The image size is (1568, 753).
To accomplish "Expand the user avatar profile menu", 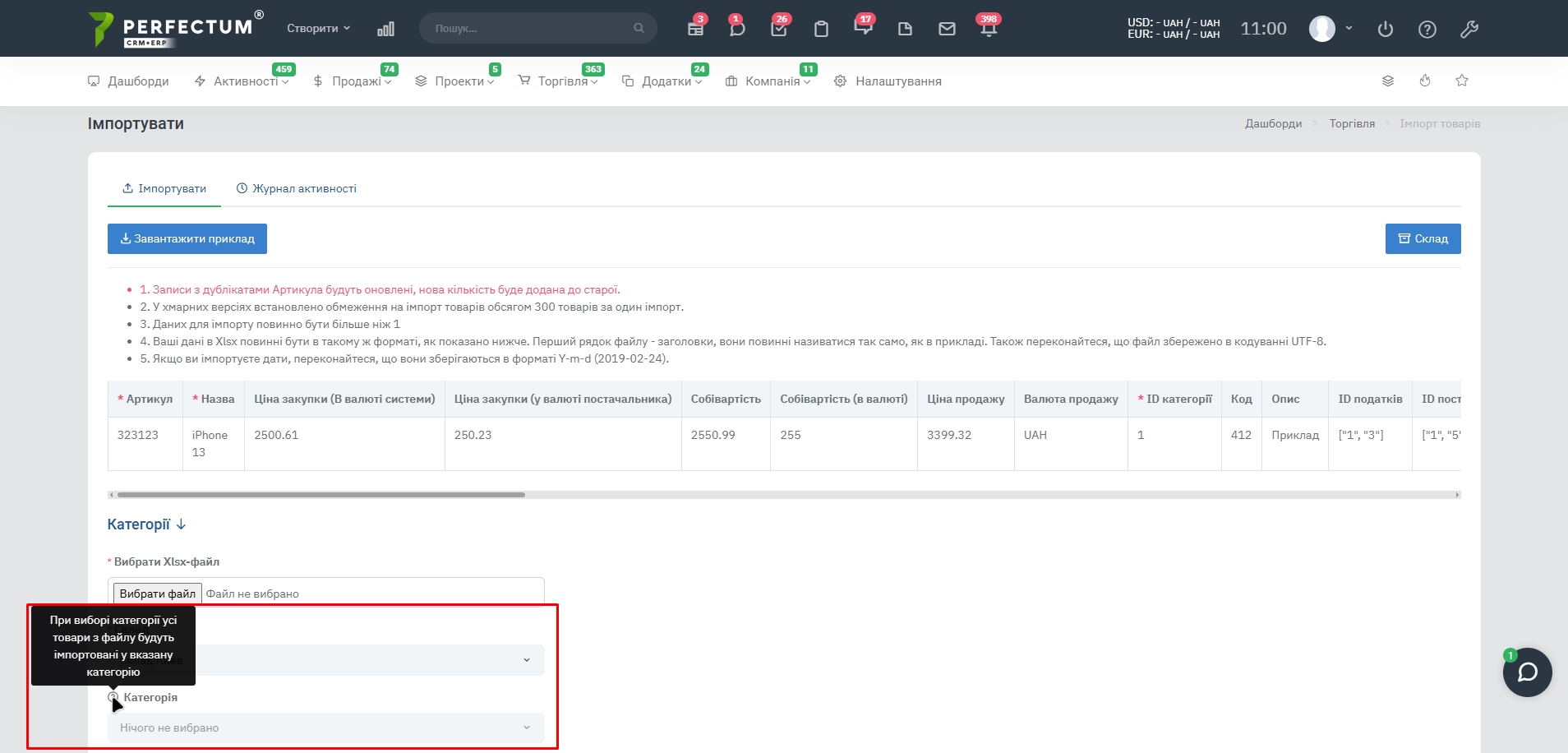I will click(1330, 29).
